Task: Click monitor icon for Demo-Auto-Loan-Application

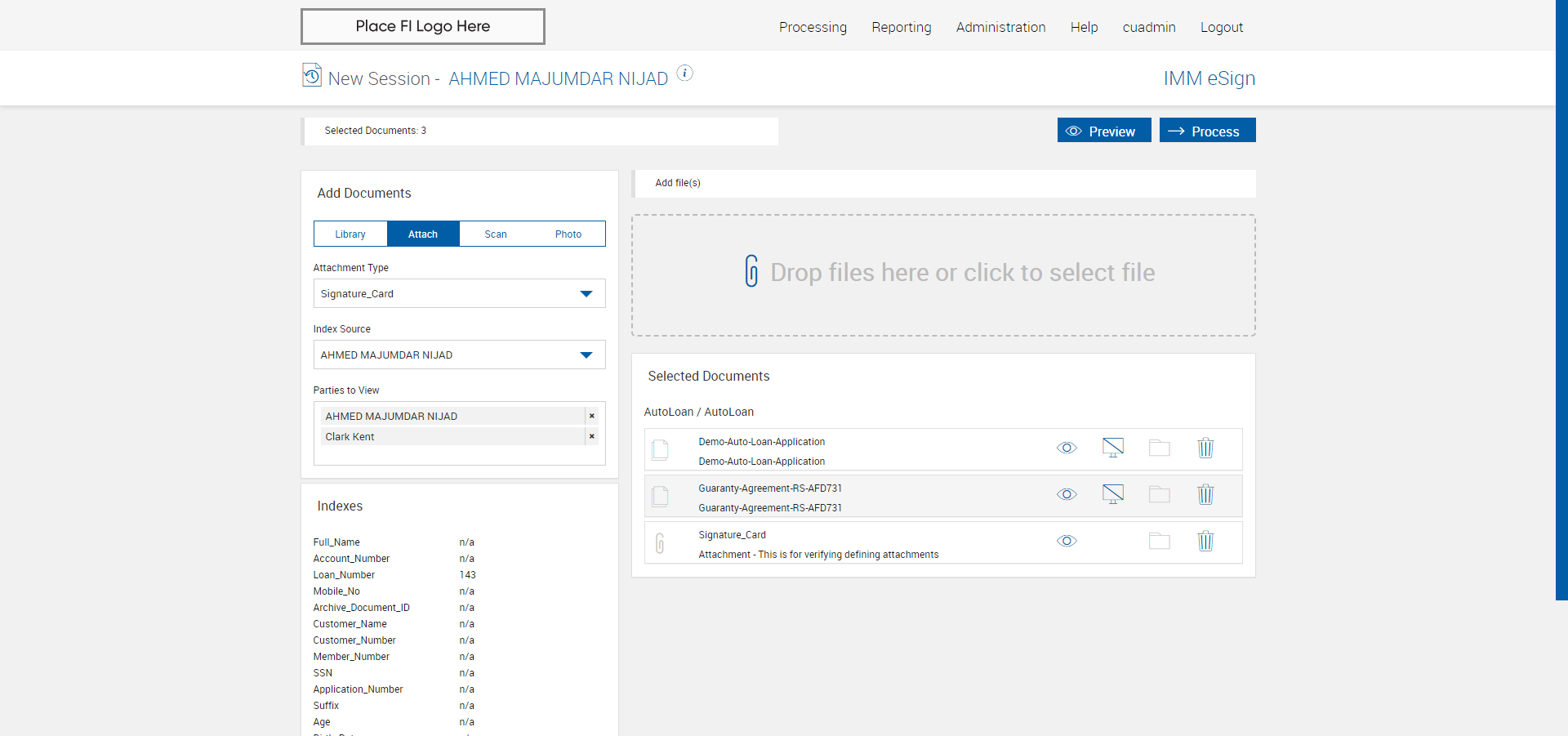Action: [x=1112, y=448]
